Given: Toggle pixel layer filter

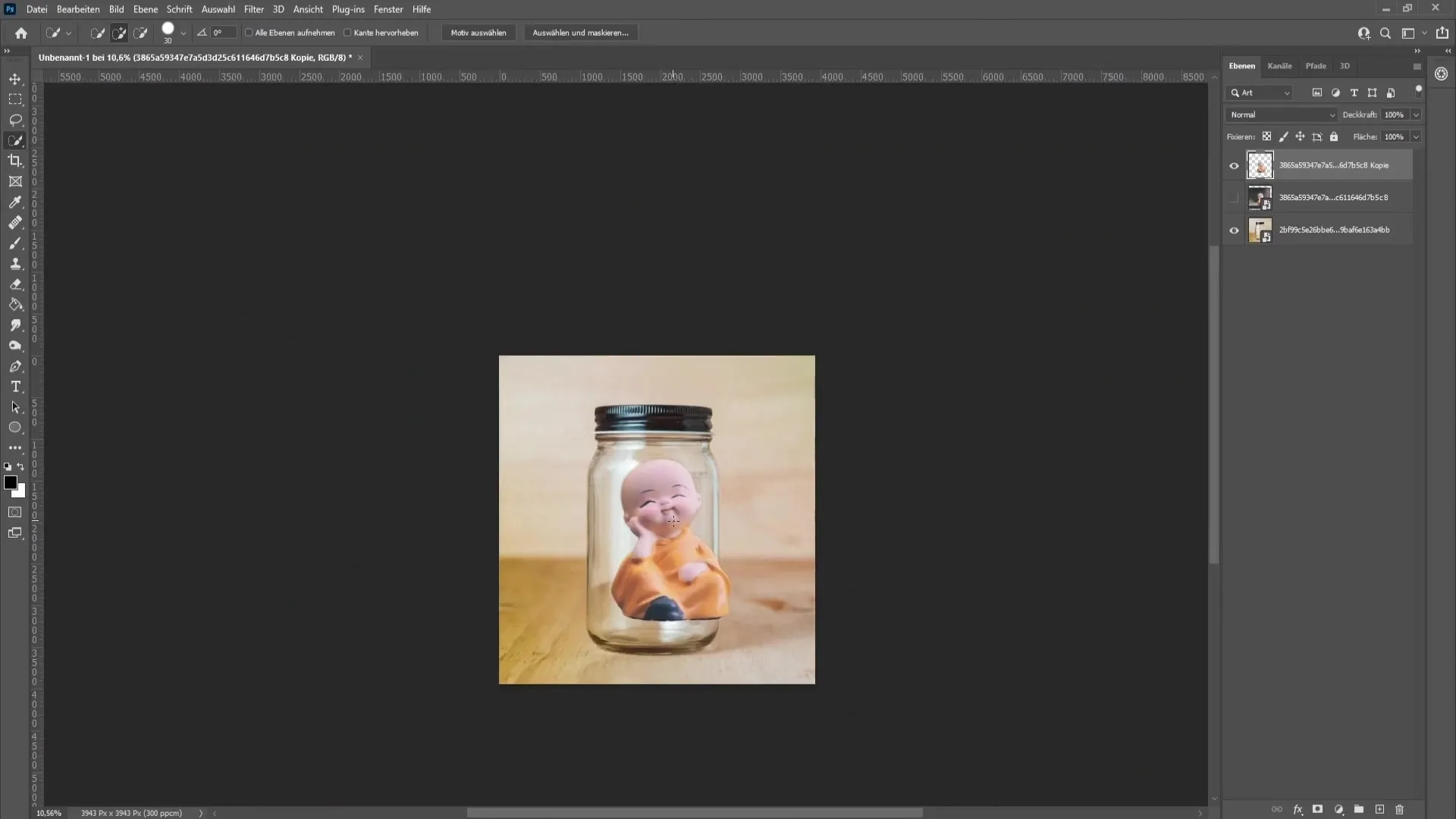Looking at the screenshot, I should tap(1317, 93).
